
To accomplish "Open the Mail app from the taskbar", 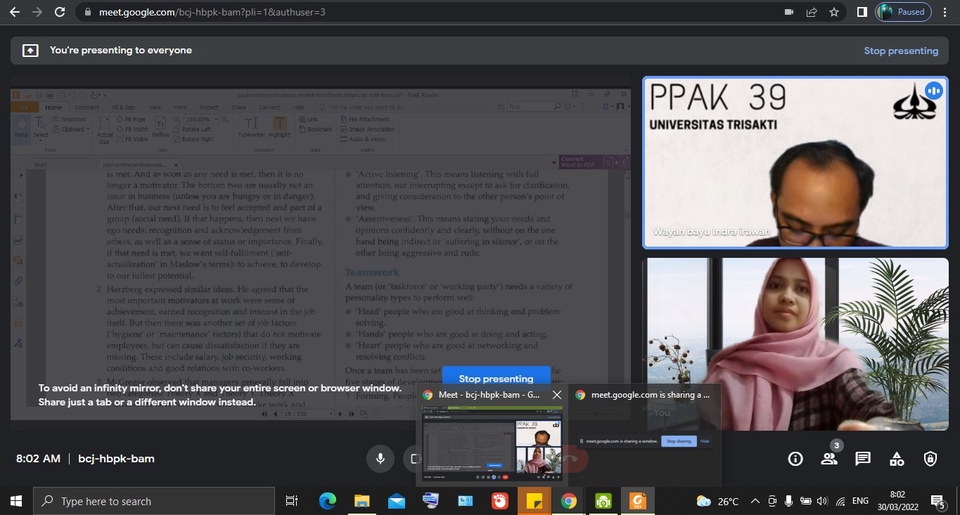I will (397, 501).
